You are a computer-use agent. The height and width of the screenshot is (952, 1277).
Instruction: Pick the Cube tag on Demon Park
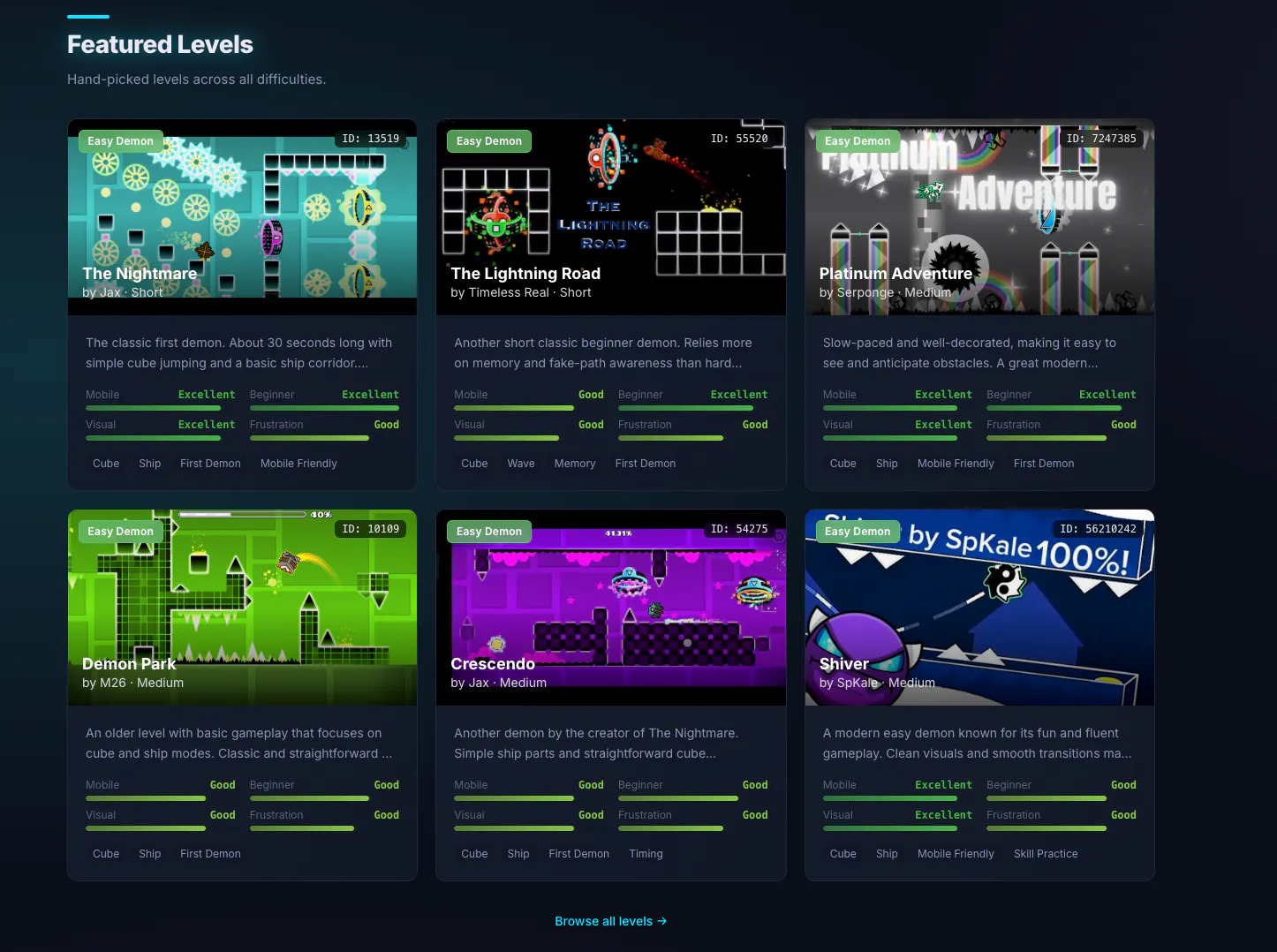coord(106,854)
